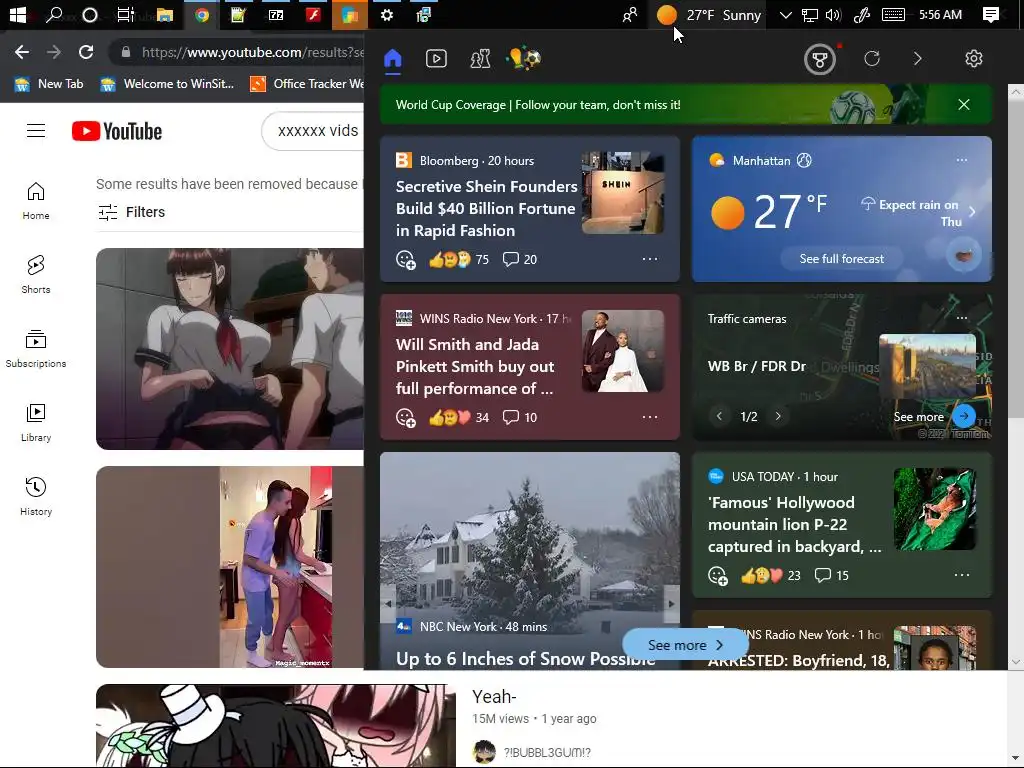
Task: Open the Settings gear in taskbar
Action: pyautogui.click(x=387, y=14)
